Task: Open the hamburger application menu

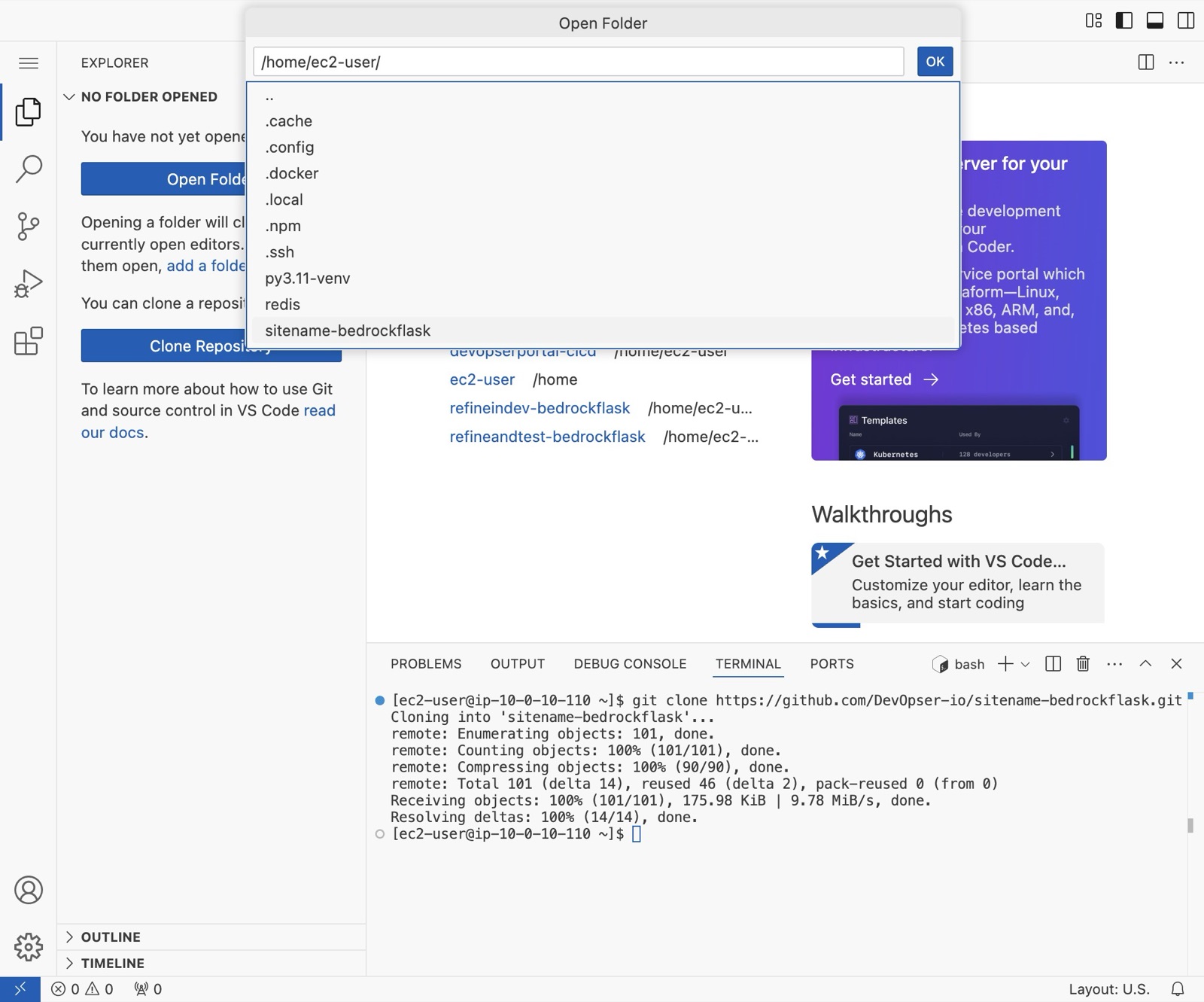Action: pyautogui.click(x=29, y=62)
